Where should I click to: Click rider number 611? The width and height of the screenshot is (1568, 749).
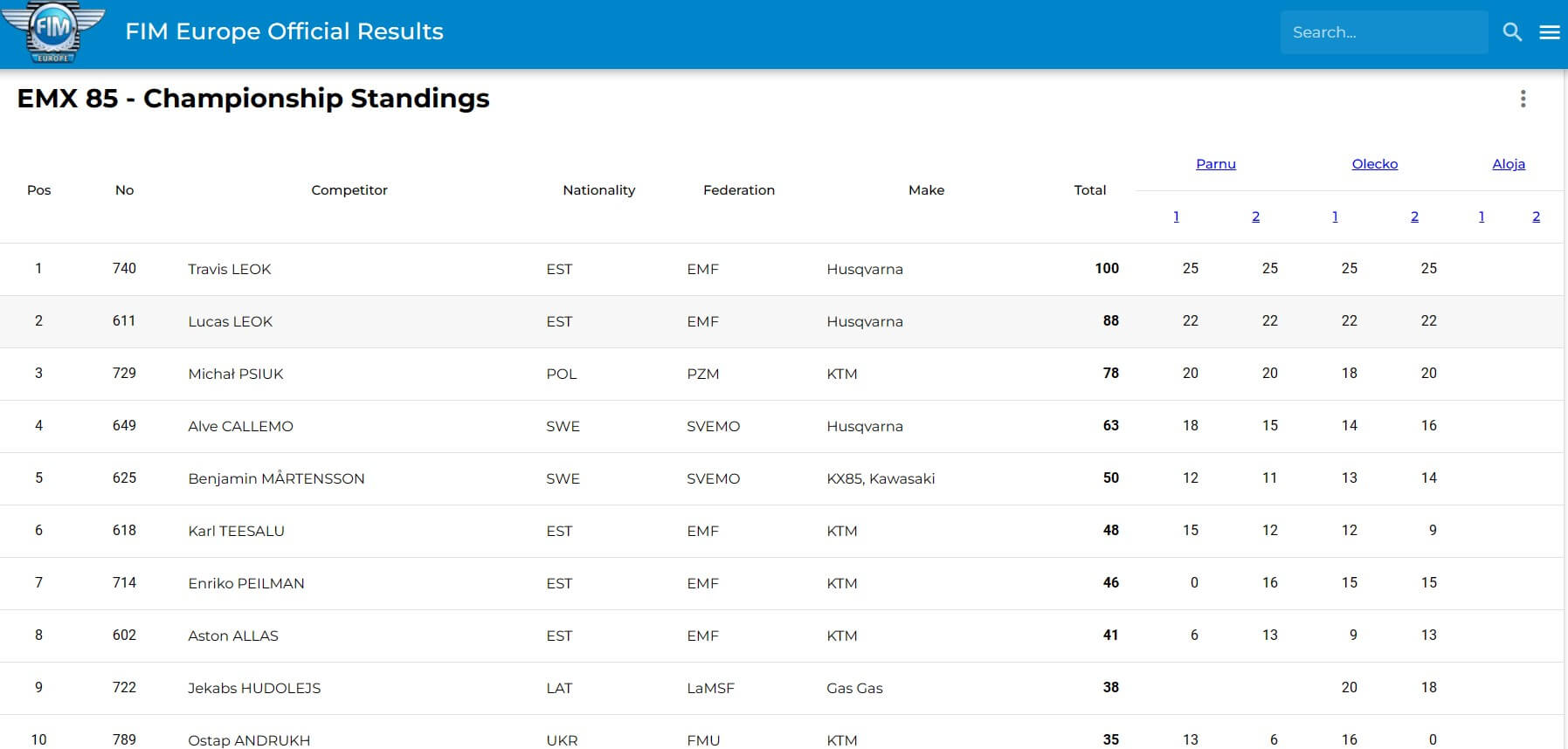coord(124,321)
